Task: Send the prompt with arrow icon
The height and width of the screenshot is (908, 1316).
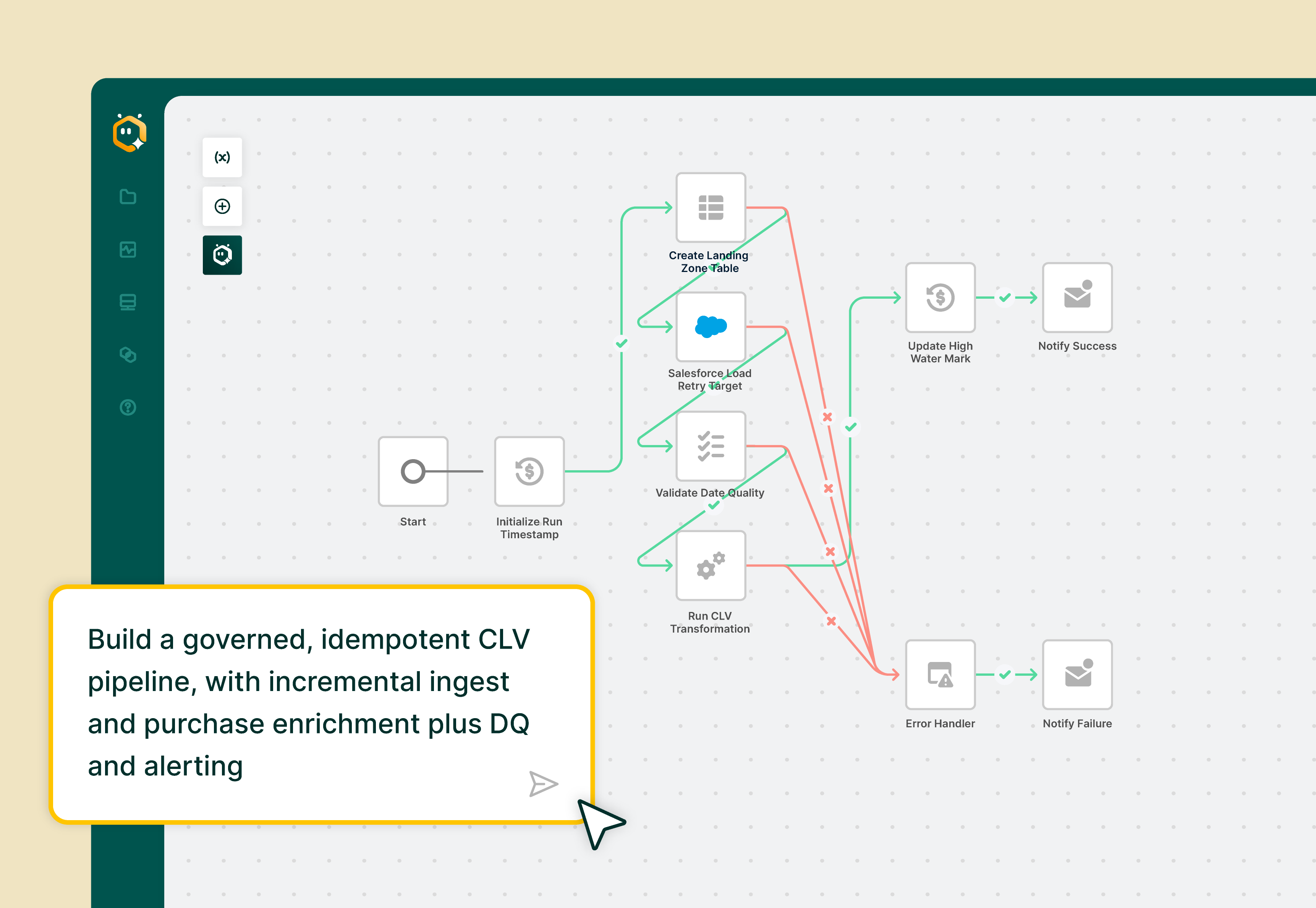Action: pos(543,784)
